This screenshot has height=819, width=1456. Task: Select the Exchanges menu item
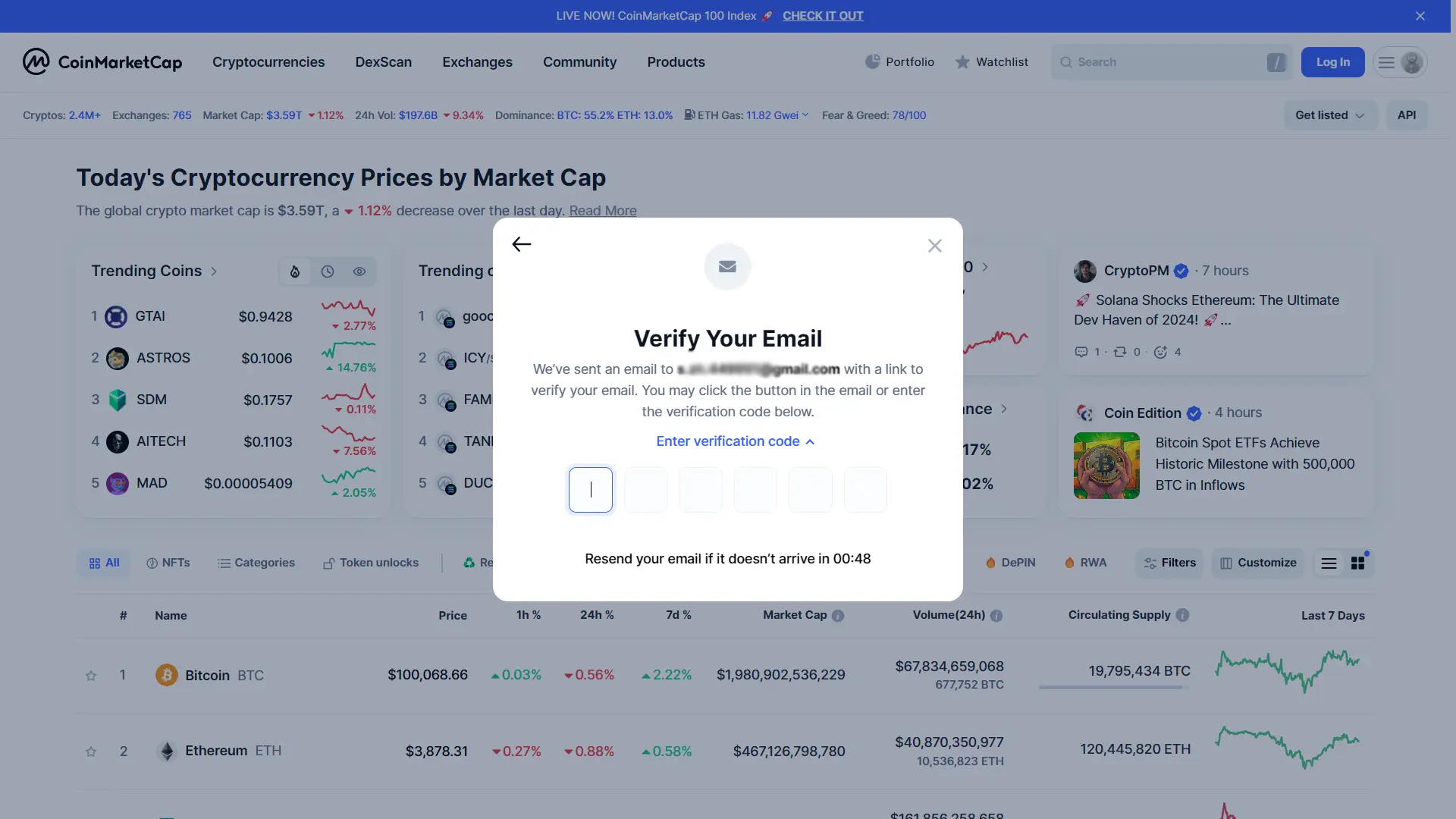click(477, 62)
